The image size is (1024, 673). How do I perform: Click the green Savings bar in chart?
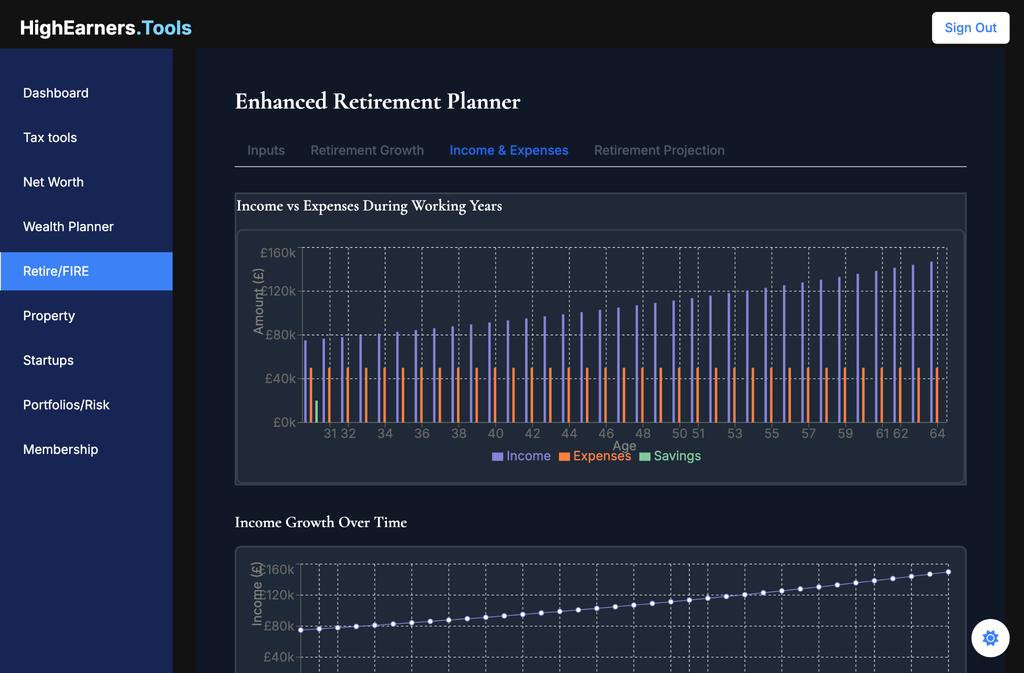pyautogui.click(x=317, y=412)
